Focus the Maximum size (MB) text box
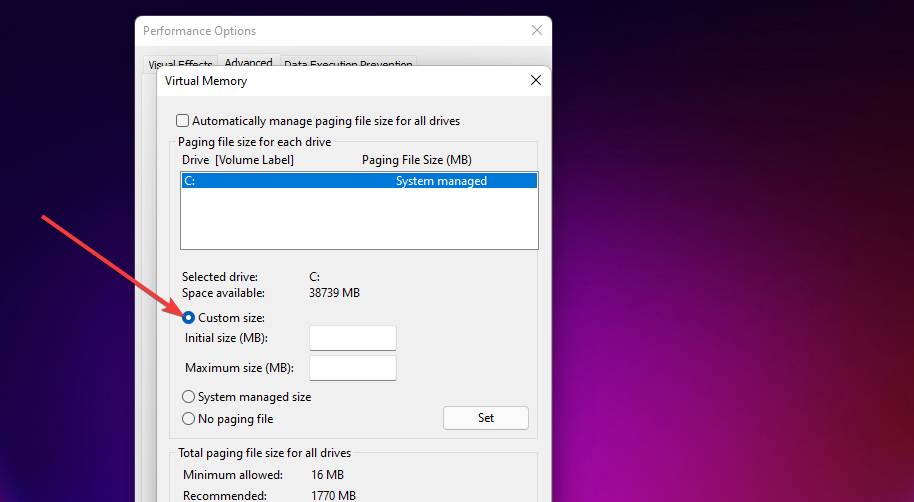The width and height of the screenshot is (914, 502). (x=353, y=368)
